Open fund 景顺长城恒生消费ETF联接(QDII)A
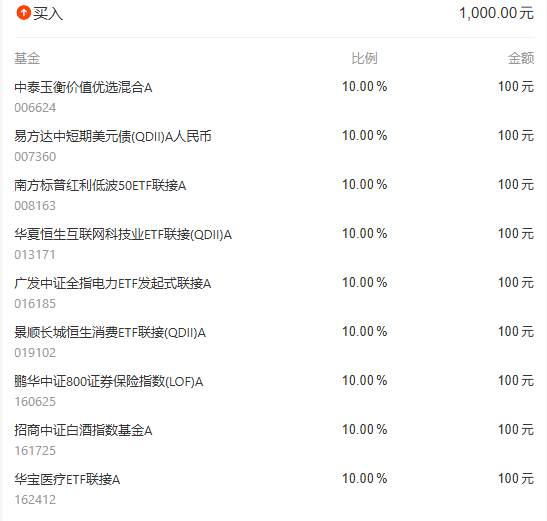 [x=110, y=332]
